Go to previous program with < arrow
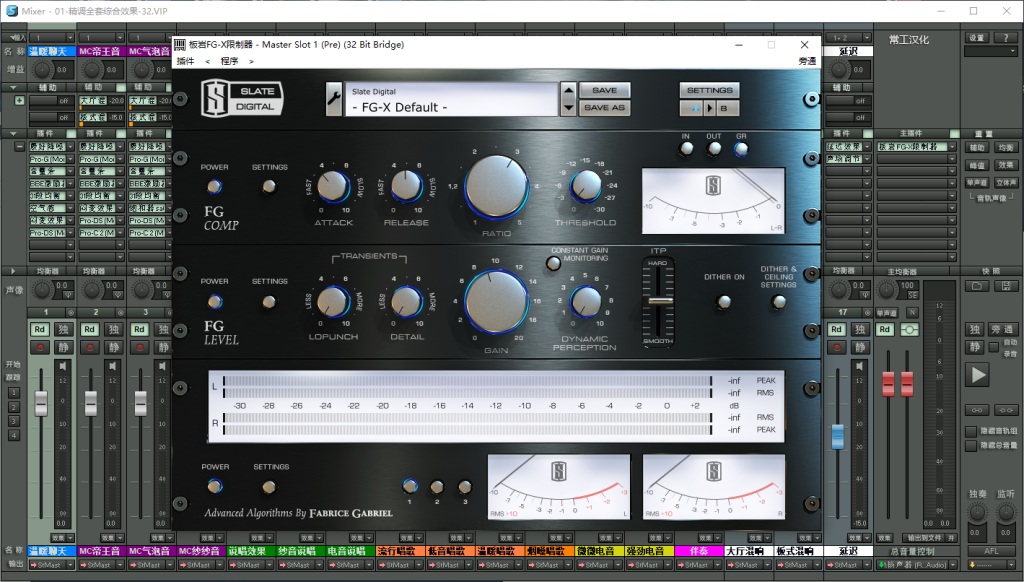The image size is (1024, 582). pyautogui.click(x=208, y=61)
